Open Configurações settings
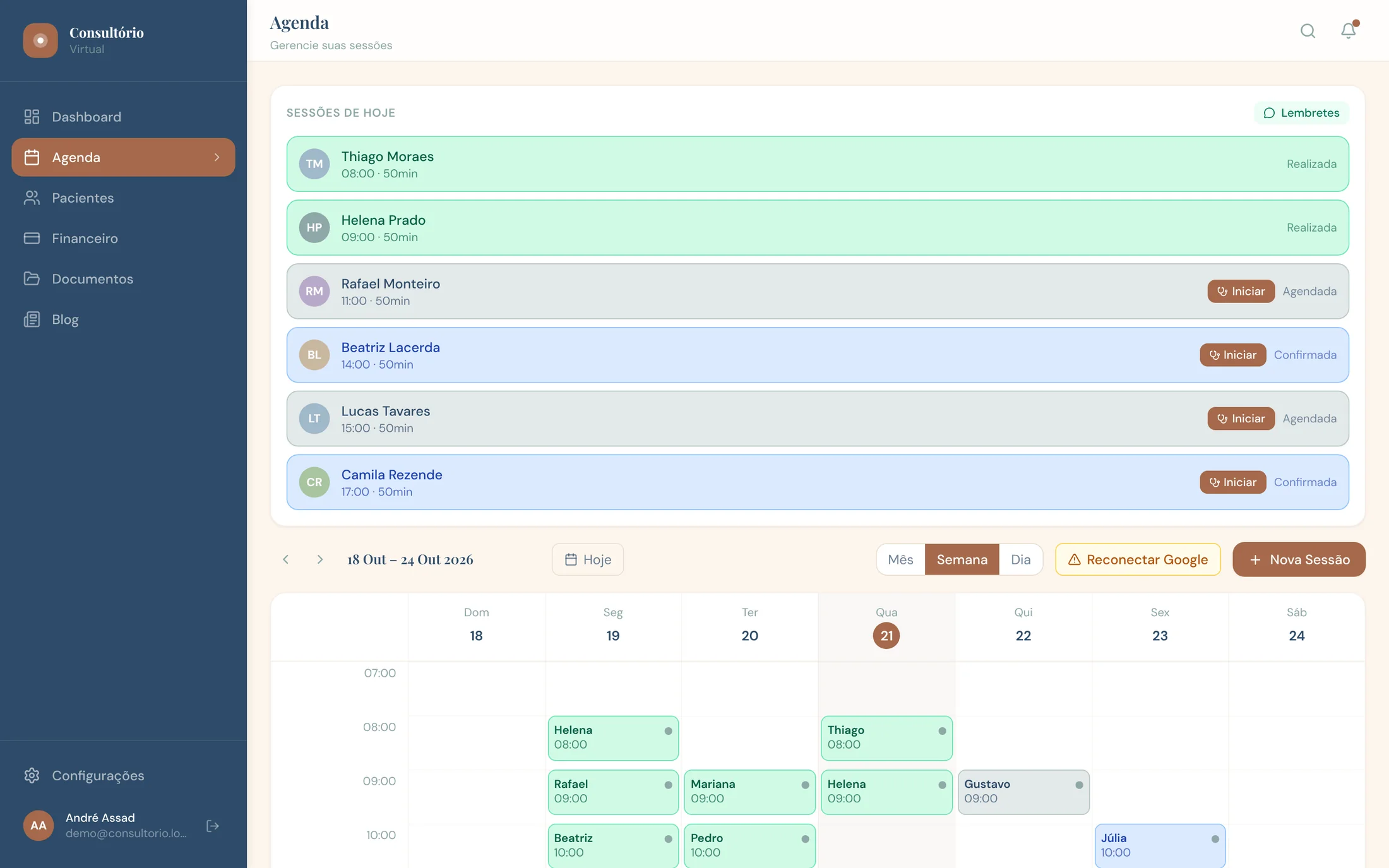 (x=123, y=775)
